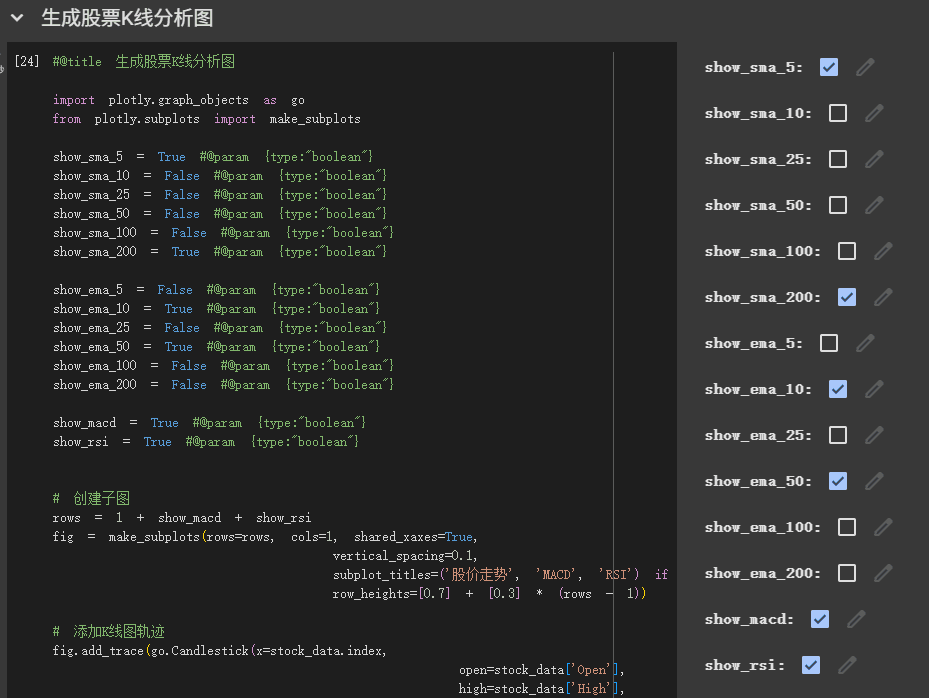Disable the show_ema_50 checkbox
Image resolution: width=929 pixels, height=698 pixels.
838,481
